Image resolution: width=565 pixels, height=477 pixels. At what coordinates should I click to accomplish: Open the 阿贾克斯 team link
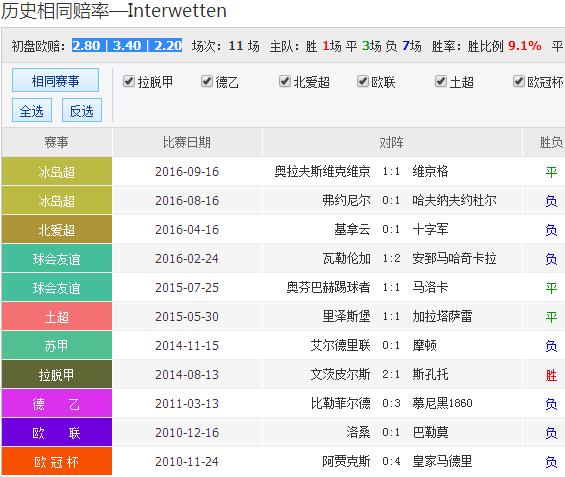point(346,461)
